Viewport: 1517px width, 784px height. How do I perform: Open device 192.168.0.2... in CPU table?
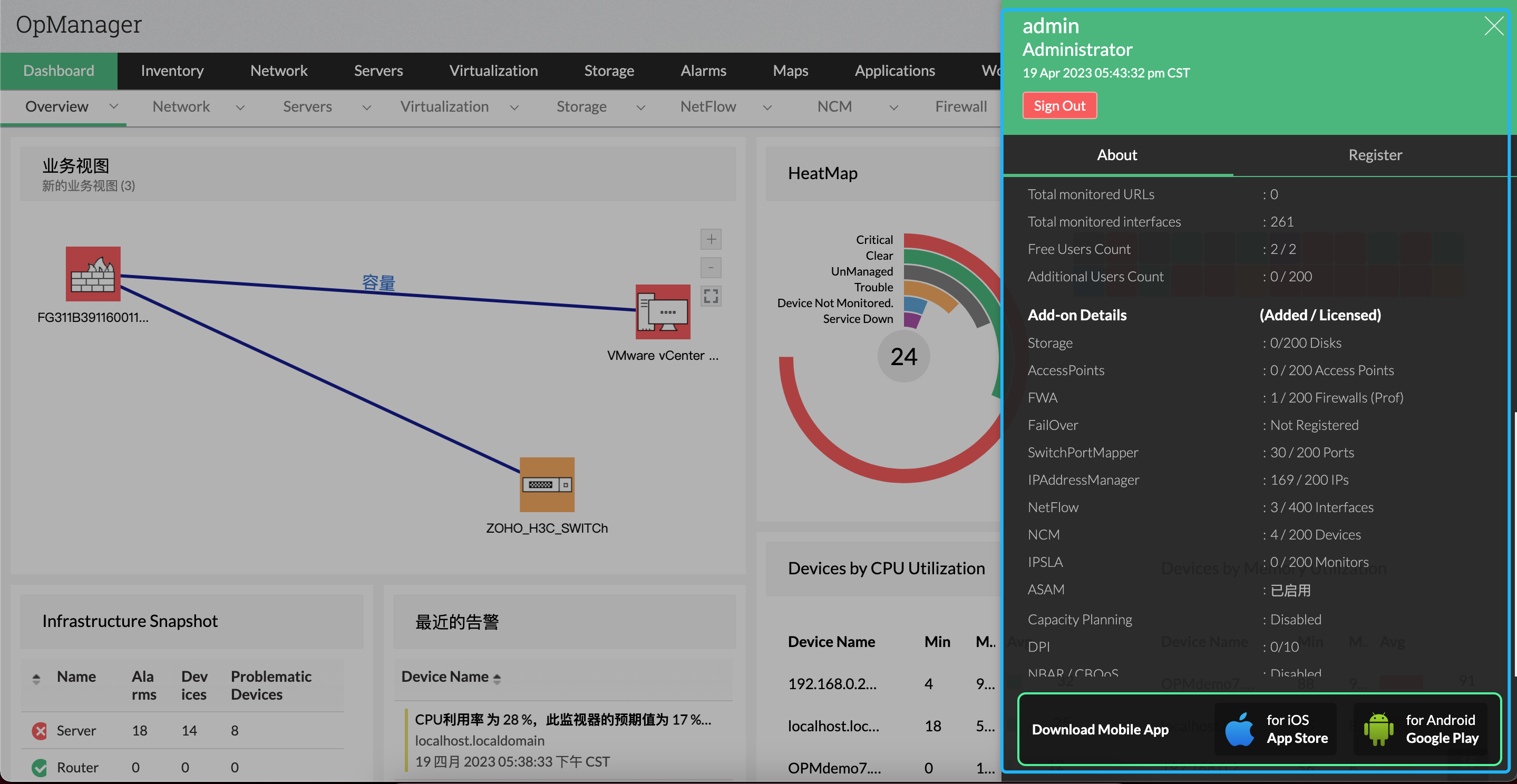[832, 683]
